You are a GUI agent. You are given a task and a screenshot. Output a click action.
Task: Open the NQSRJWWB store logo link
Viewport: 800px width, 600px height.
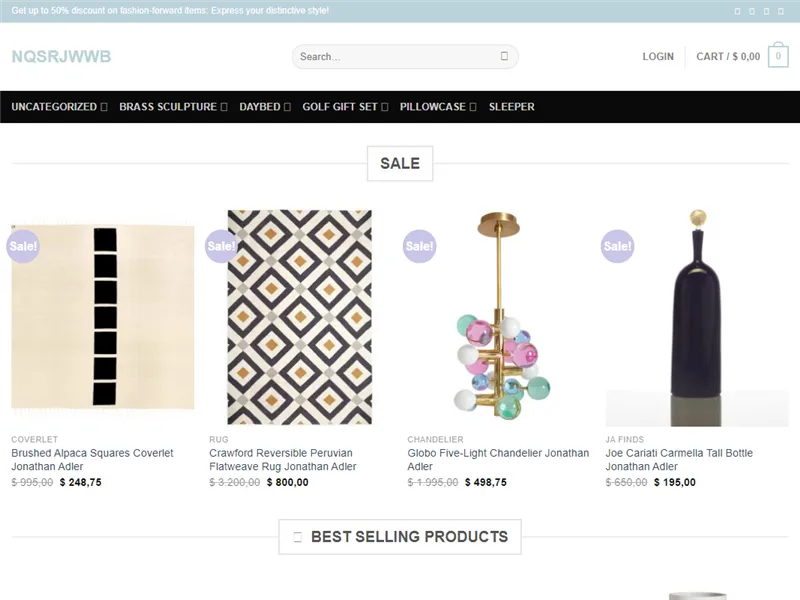point(60,57)
